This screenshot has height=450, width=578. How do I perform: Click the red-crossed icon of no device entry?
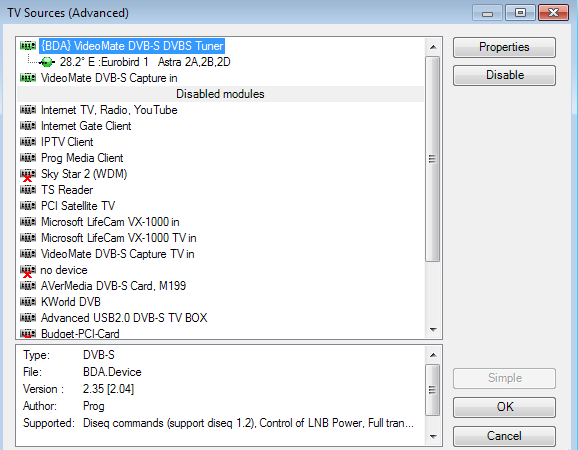click(28, 271)
